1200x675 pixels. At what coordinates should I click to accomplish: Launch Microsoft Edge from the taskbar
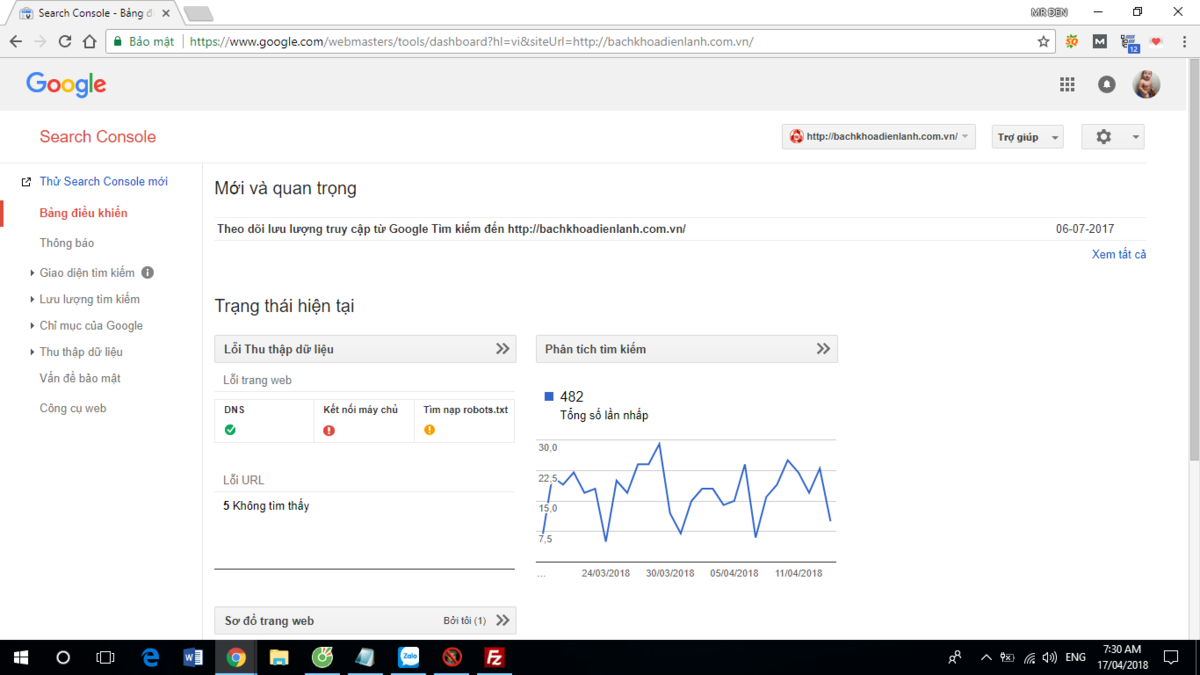(x=150, y=657)
